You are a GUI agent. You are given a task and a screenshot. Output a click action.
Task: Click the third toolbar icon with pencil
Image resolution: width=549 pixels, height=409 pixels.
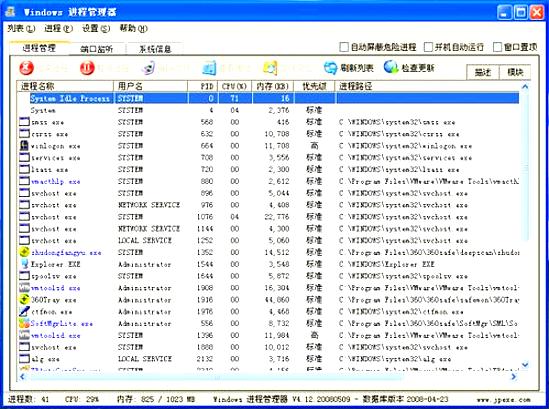[x=148, y=68]
